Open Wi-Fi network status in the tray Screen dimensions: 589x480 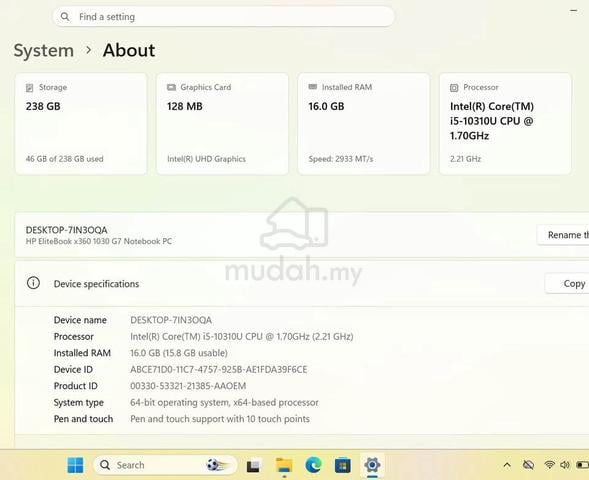pyautogui.click(x=550, y=465)
